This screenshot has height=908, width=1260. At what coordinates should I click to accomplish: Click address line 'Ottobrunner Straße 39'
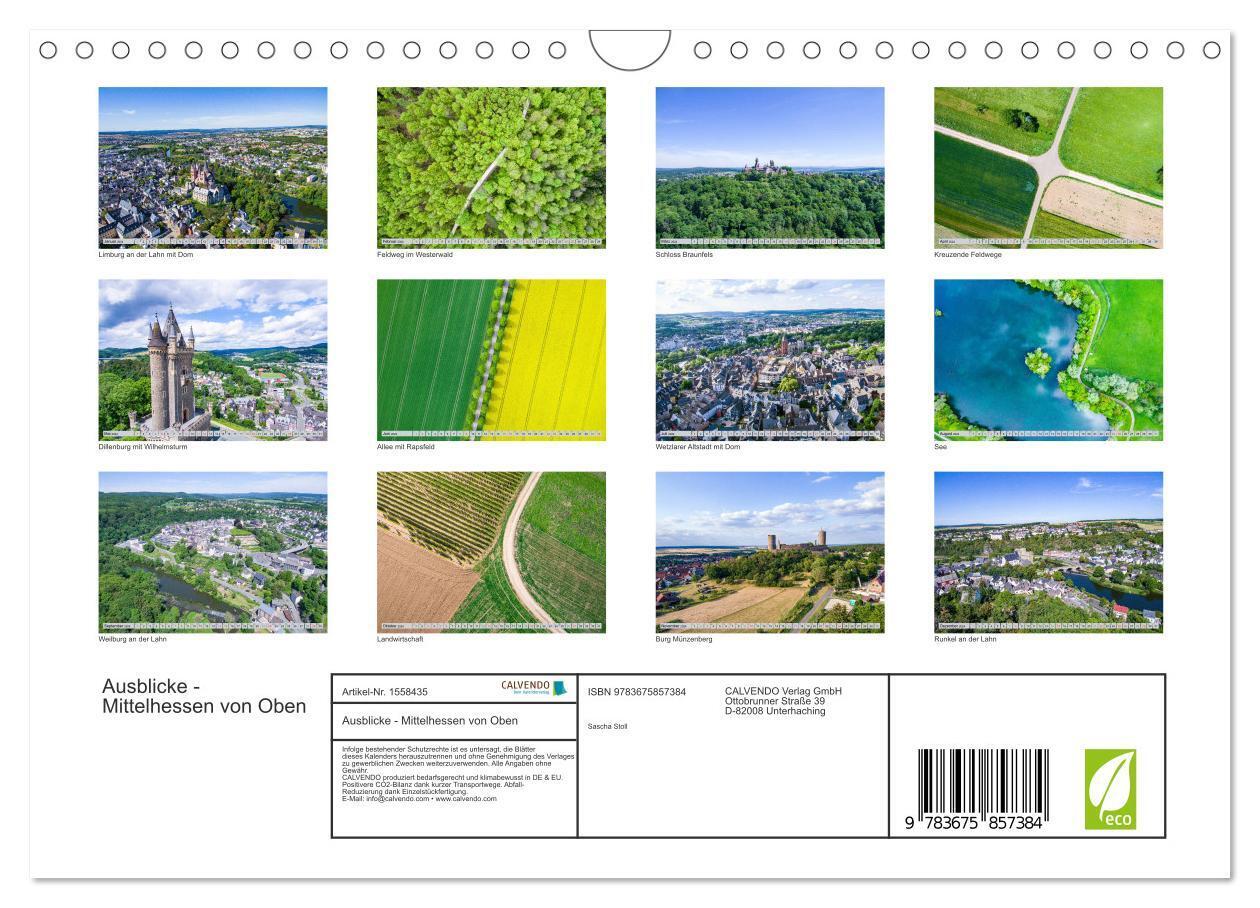click(x=775, y=701)
